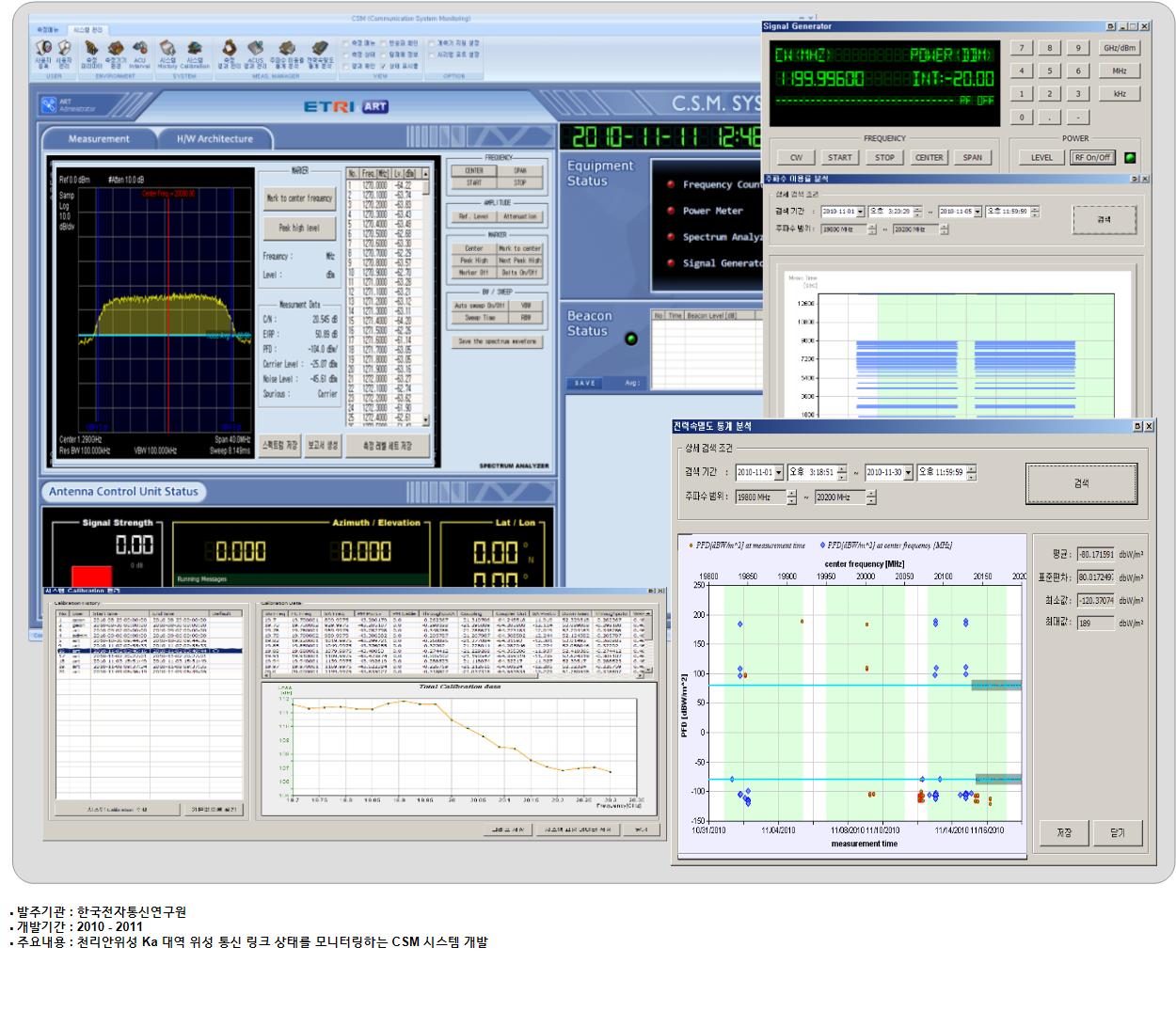This screenshot has height=1011, width=1176.
Task: Click the ART Administrator user icon
Action: pyautogui.click(x=49, y=105)
